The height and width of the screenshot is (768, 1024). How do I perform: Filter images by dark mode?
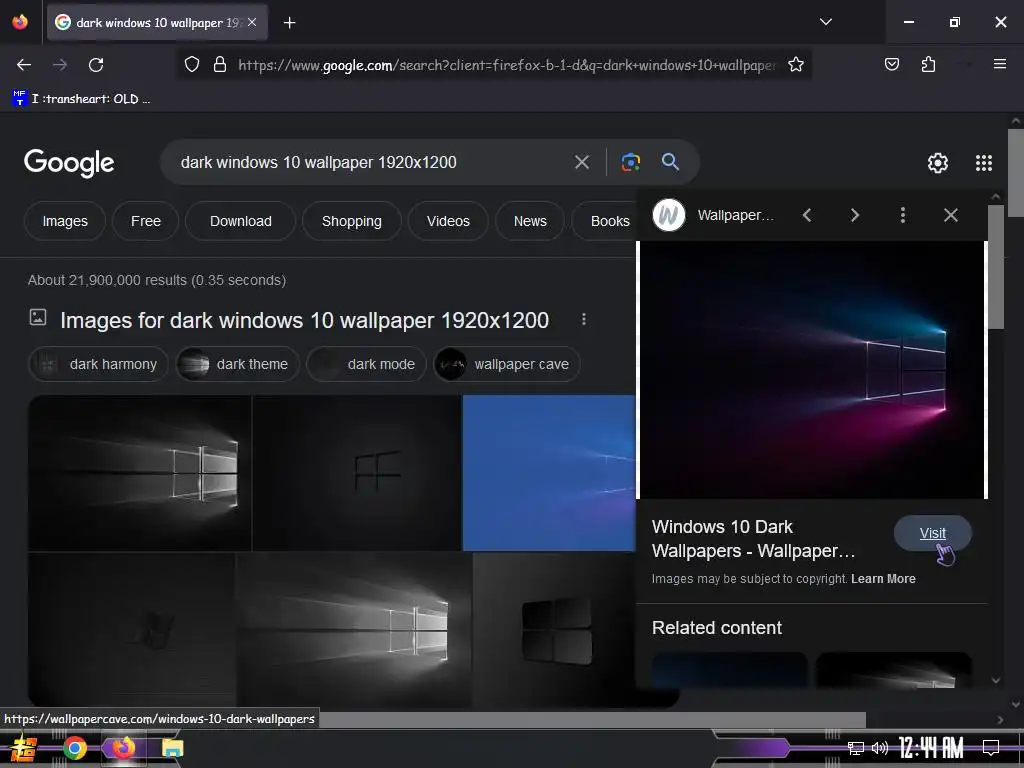(366, 364)
